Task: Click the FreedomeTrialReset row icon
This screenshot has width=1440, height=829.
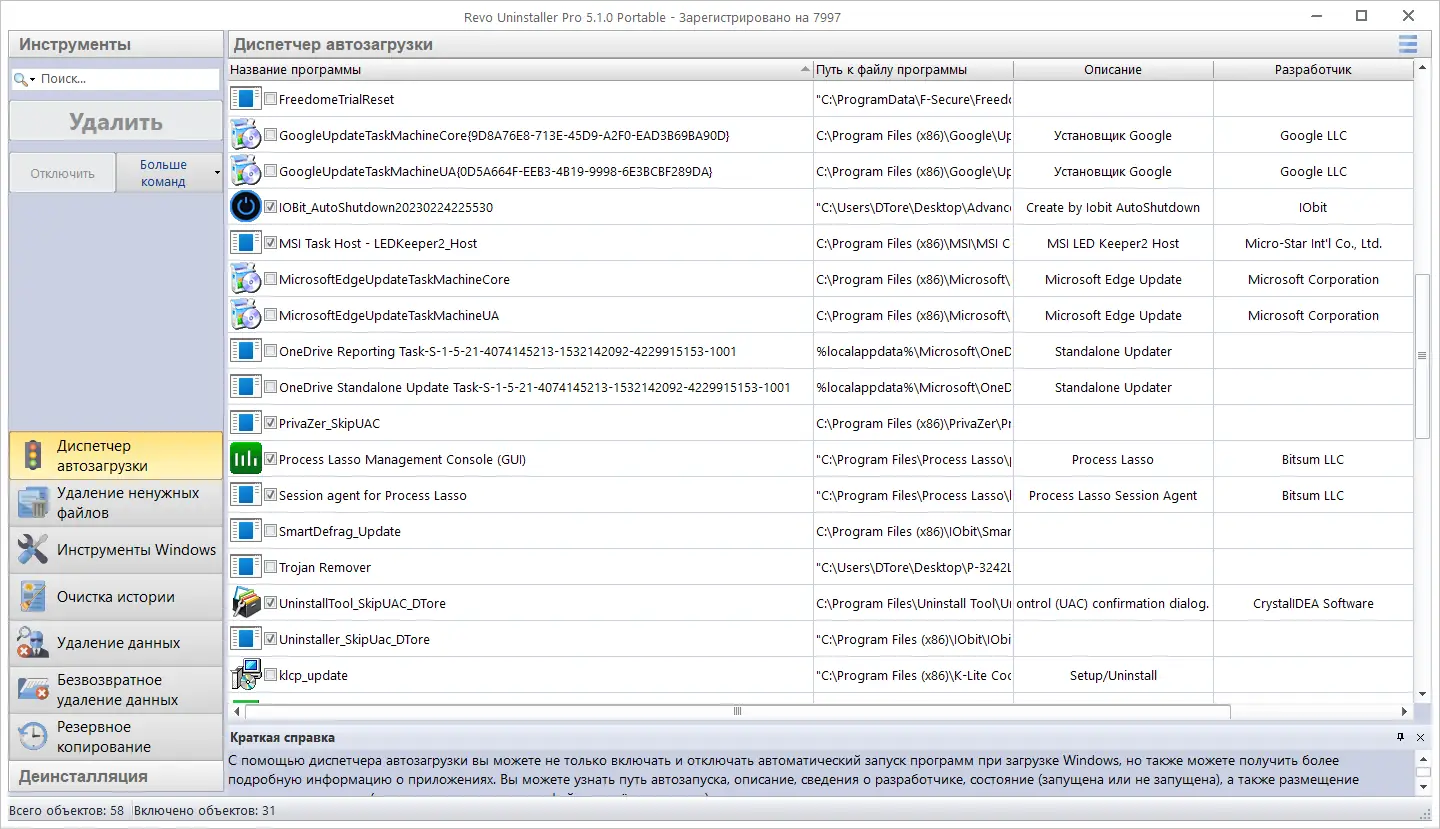Action: [x=246, y=99]
